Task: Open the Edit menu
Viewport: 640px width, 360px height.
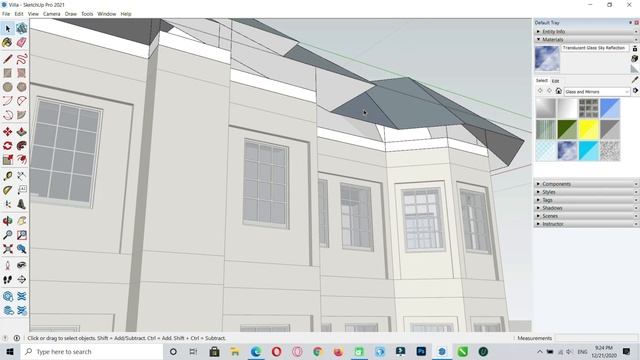Action: pyautogui.click(x=19, y=14)
